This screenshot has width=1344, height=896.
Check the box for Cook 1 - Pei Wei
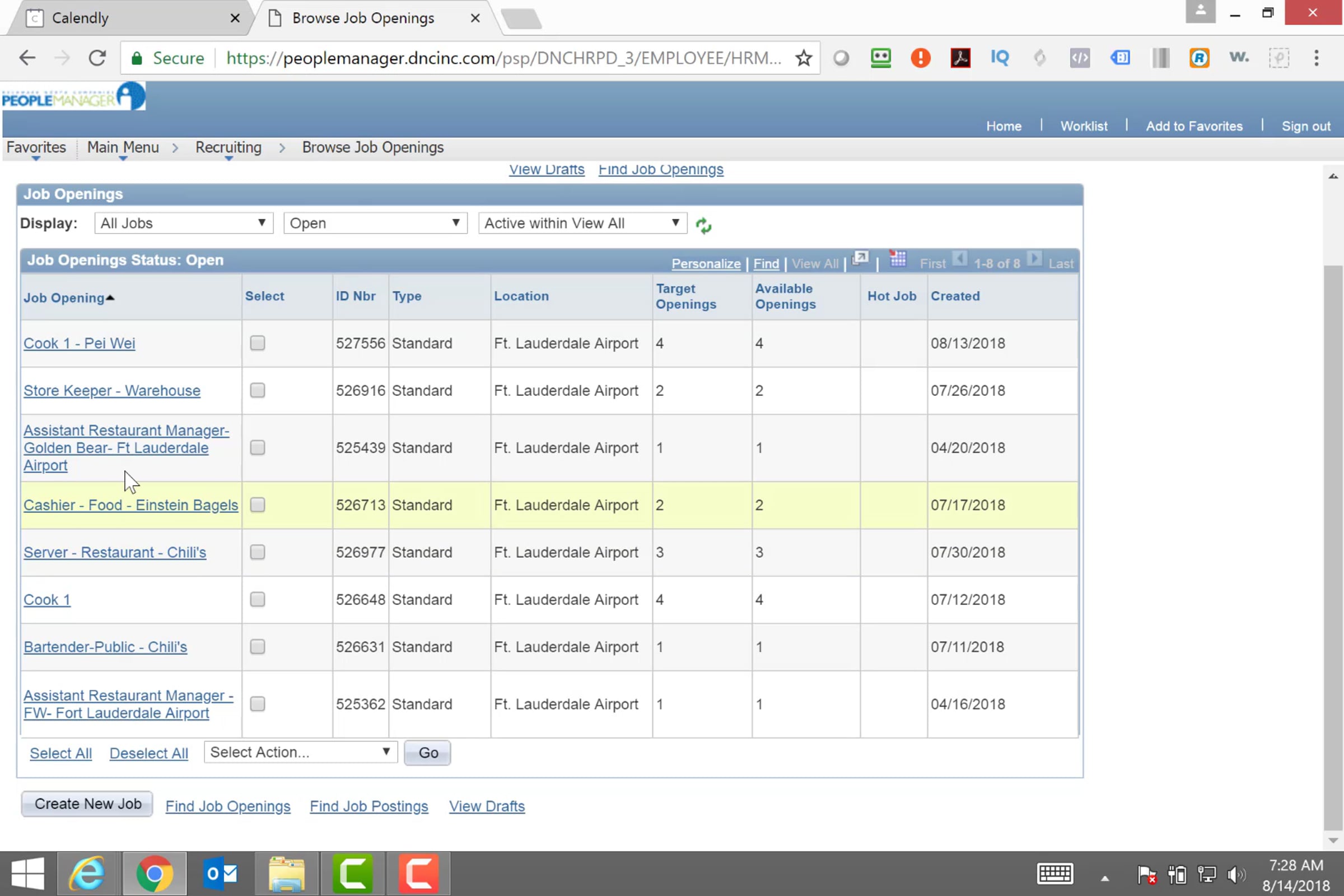click(x=258, y=343)
